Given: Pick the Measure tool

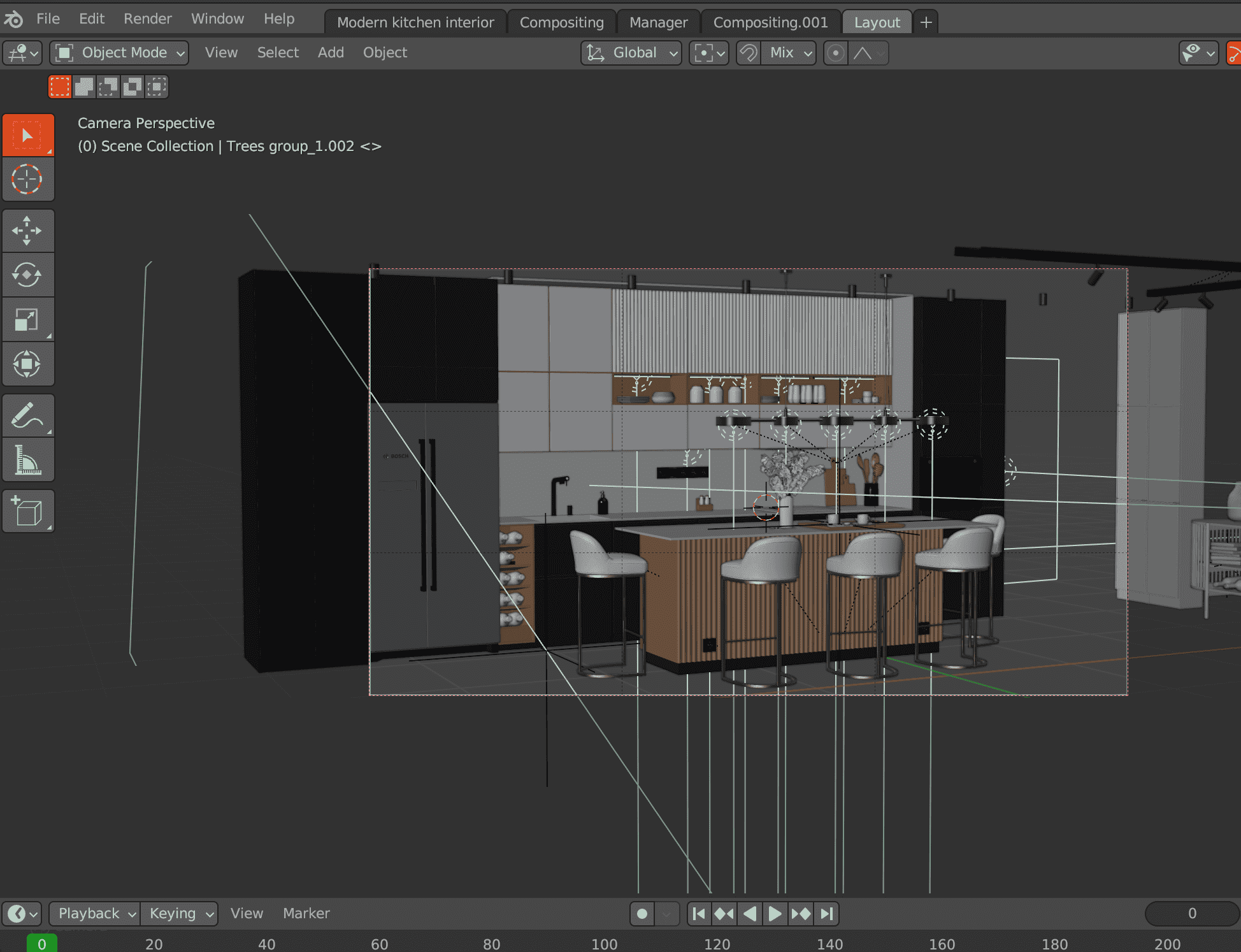Looking at the screenshot, I should pos(27,460).
